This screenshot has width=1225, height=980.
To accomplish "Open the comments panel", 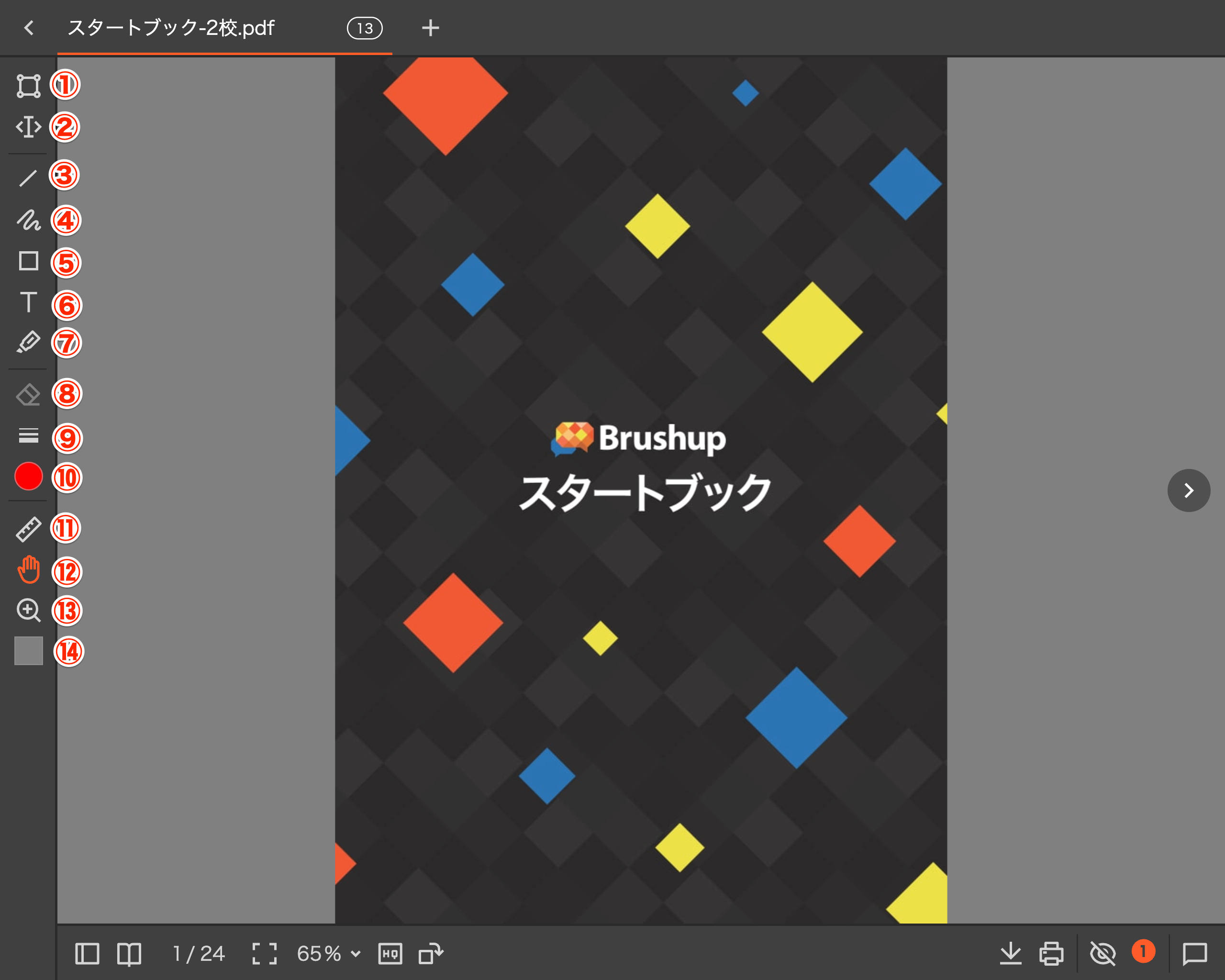I will 1195,954.
